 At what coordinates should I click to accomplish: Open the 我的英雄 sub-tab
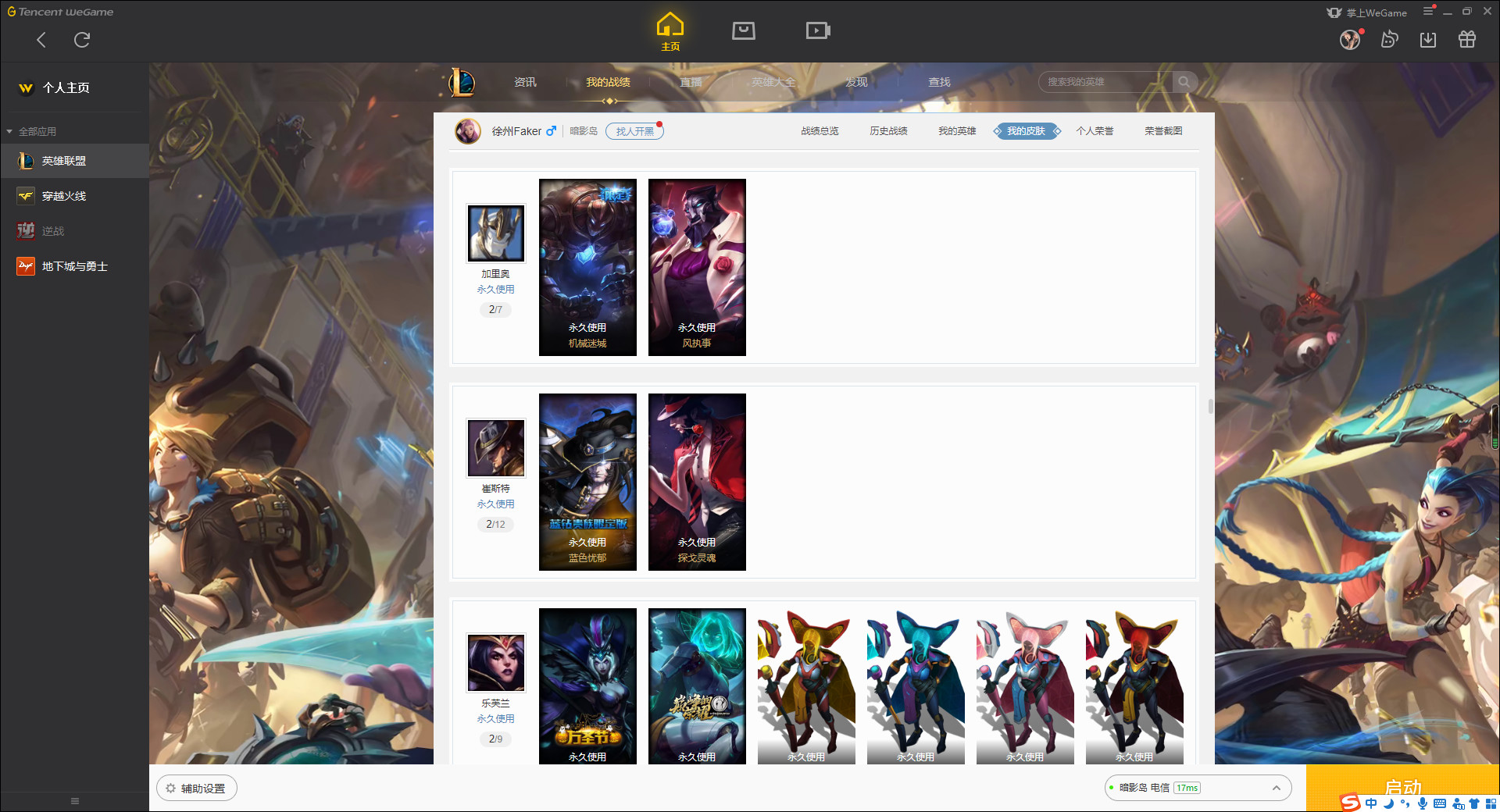coord(957,131)
